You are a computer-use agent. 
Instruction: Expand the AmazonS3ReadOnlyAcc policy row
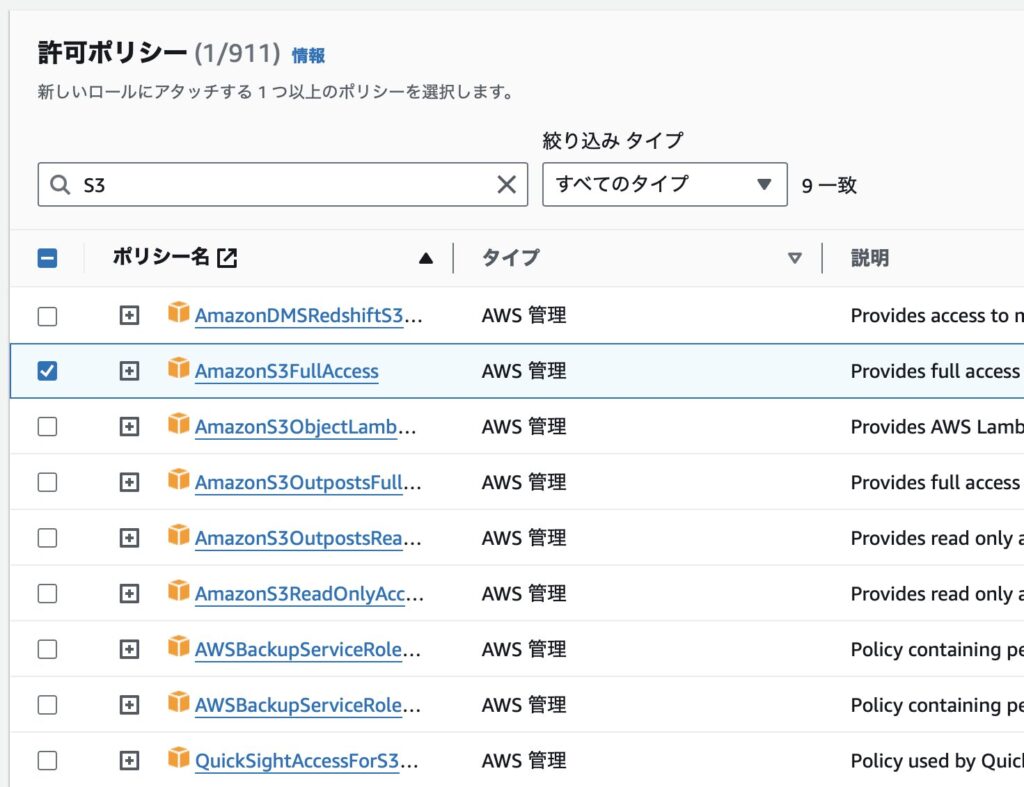point(129,594)
